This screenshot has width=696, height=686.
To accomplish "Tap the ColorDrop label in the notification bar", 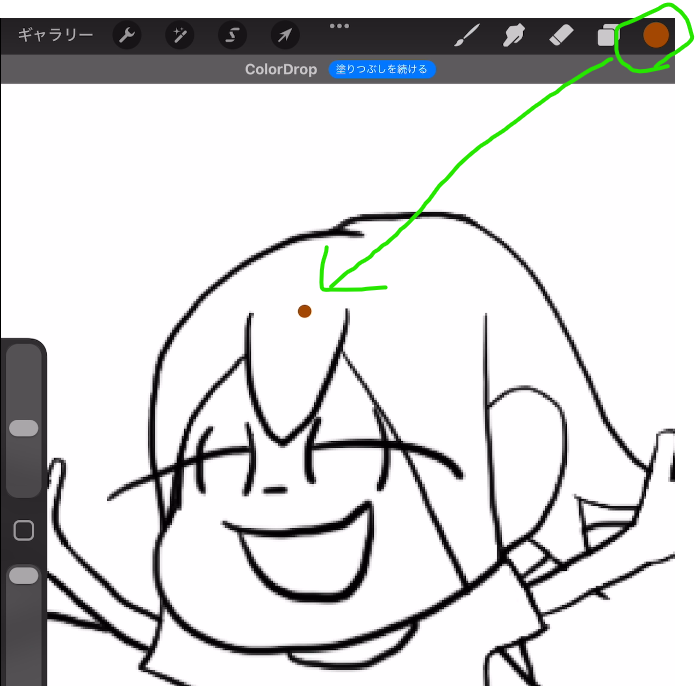I will coord(281,70).
